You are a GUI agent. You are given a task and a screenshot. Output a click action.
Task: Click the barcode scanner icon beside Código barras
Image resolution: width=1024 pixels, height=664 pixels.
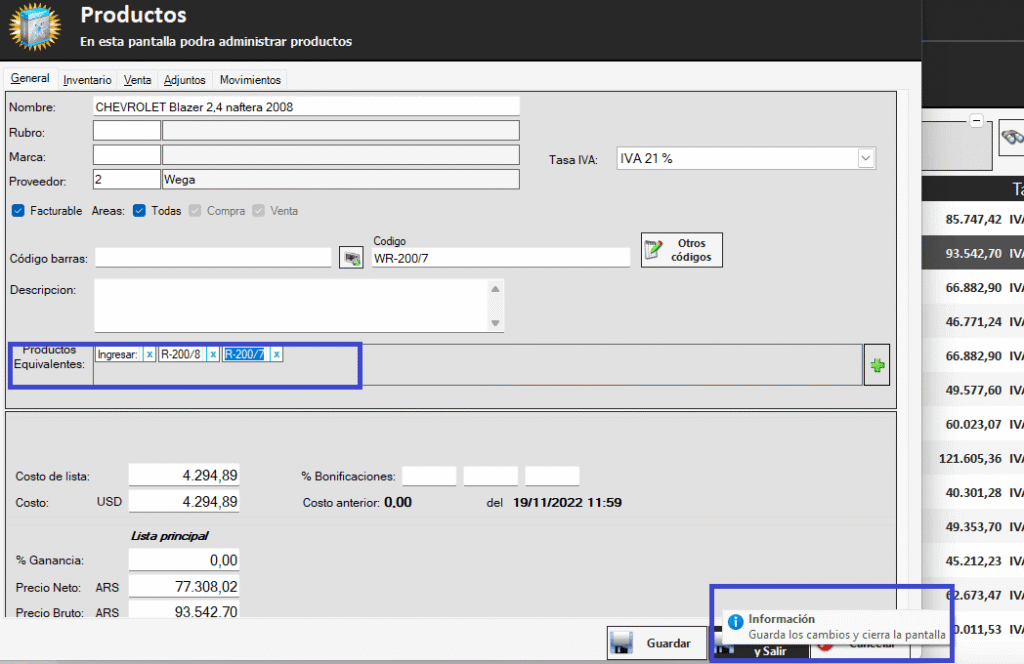coord(351,258)
